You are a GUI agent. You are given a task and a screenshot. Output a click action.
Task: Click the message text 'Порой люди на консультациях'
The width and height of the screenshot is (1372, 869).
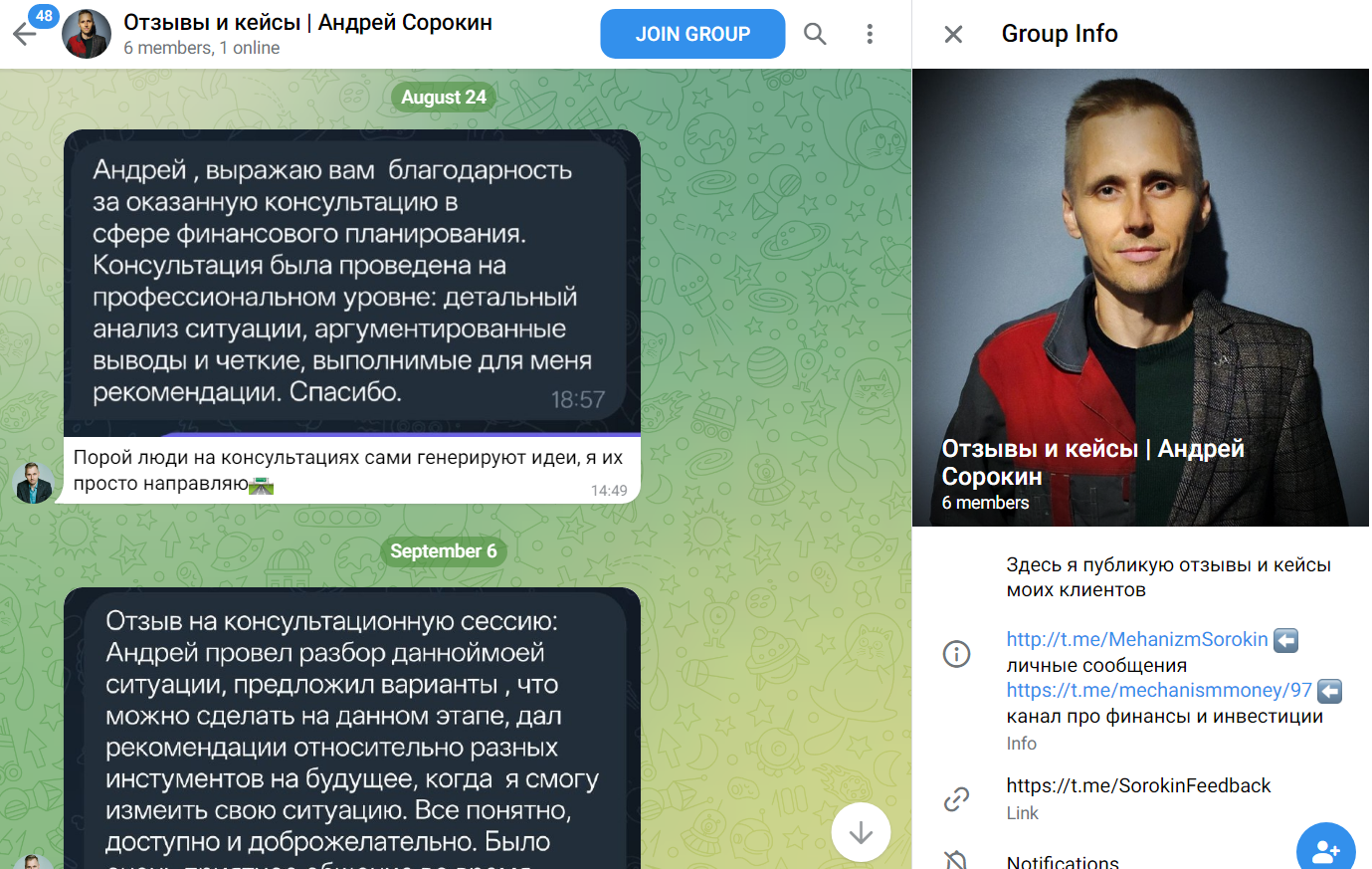pos(348,470)
